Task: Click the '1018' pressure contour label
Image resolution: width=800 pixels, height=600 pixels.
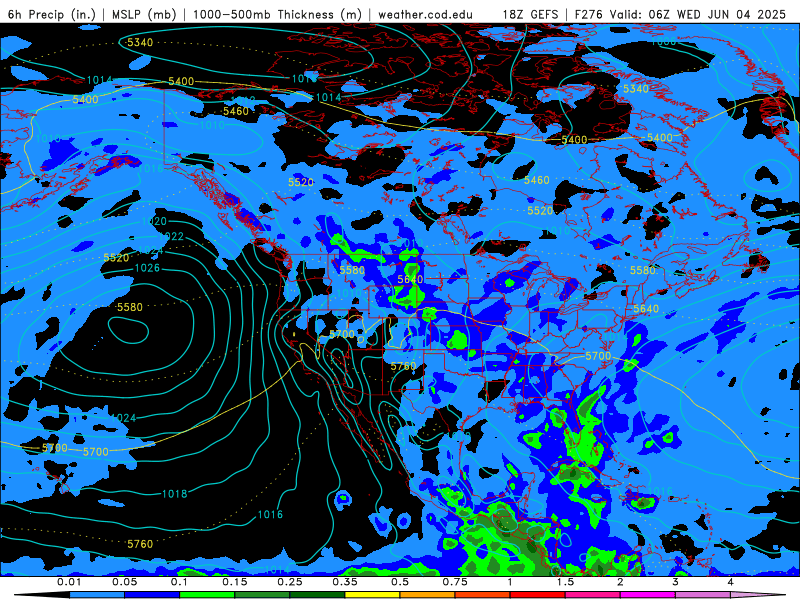Action: pos(174,494)
